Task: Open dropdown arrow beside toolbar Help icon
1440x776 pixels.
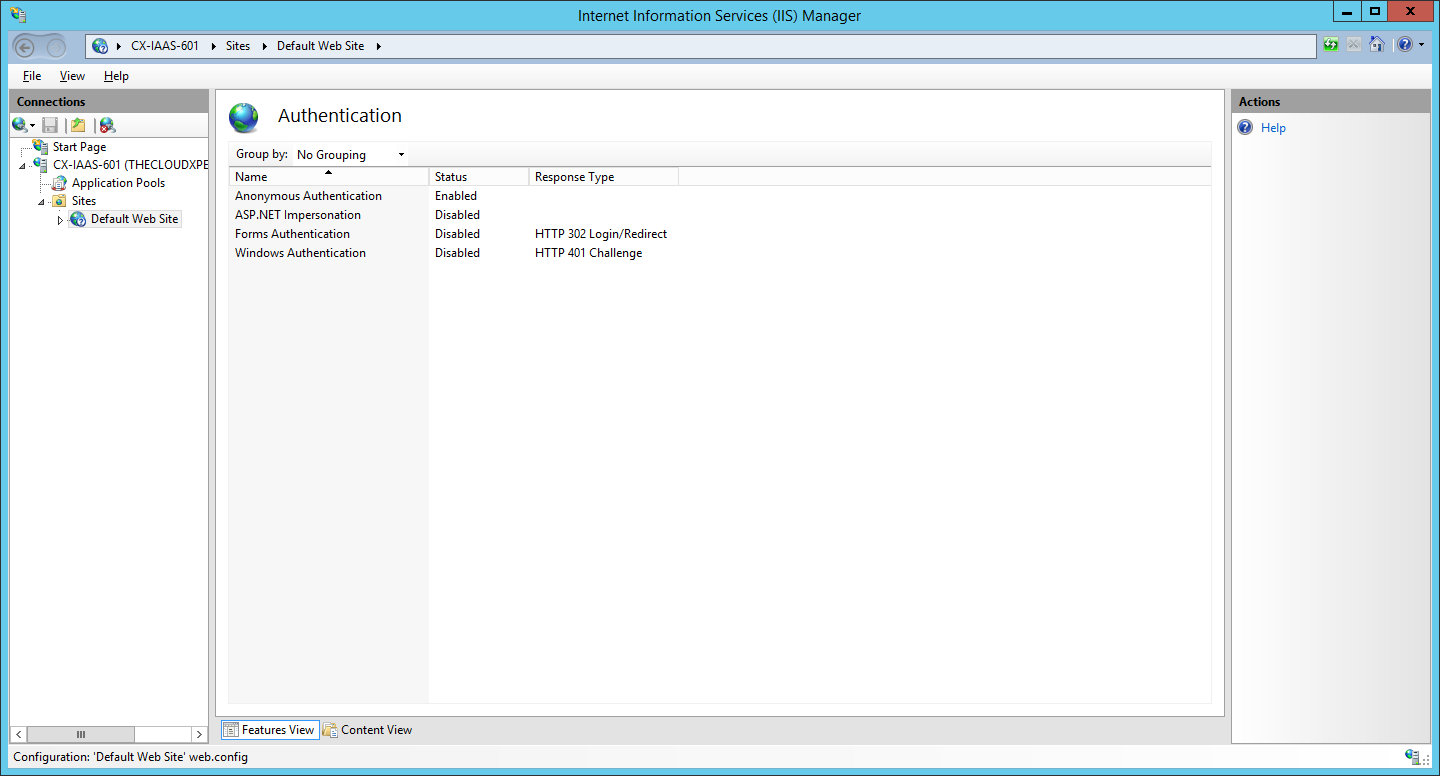Action: tap(1421, 45)
